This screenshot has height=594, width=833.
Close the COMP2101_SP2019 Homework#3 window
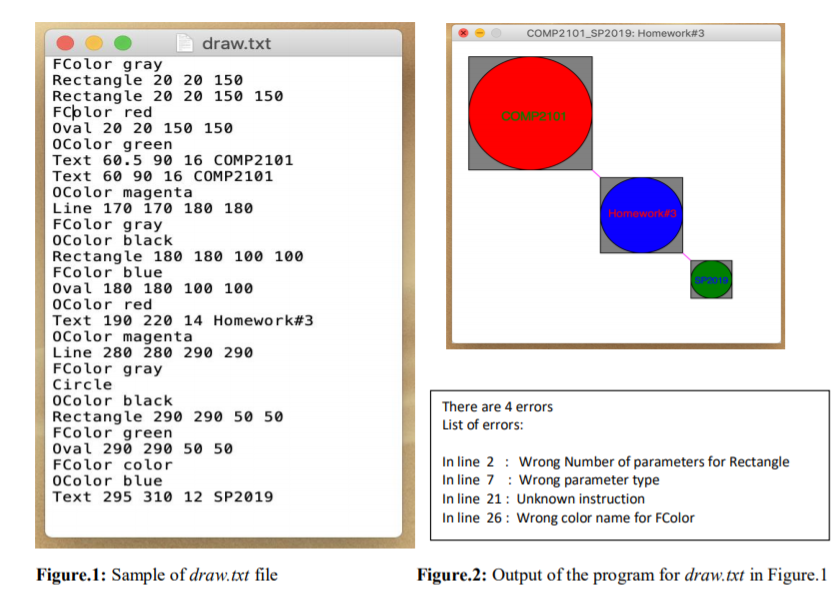[x=463, y=33]
